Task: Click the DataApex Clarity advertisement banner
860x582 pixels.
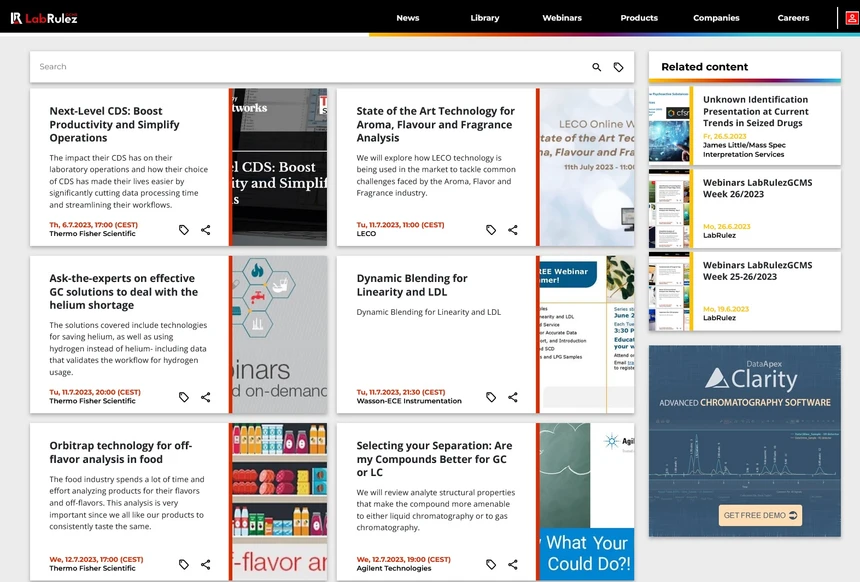Action: [x=745, y=441]
